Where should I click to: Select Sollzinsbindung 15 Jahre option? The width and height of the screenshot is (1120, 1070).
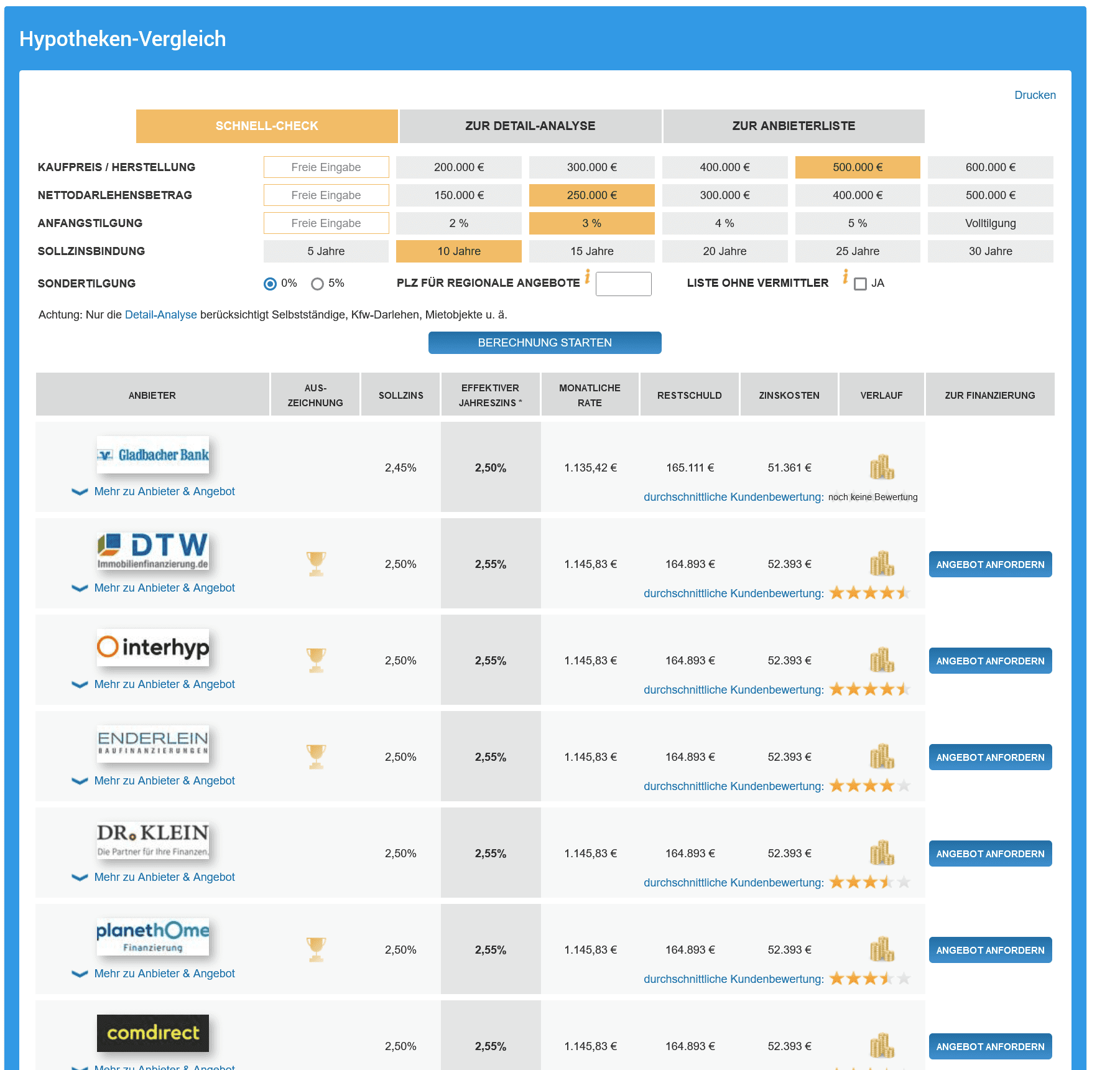pyautogui.click(x=592, y=251)
